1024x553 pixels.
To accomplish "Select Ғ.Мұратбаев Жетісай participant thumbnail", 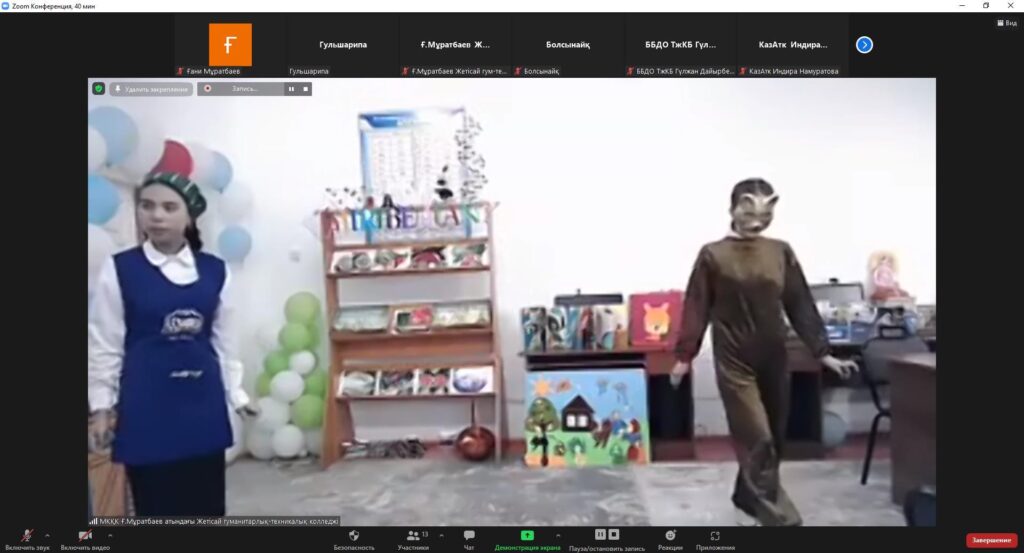I will pyautogui.click(x=455, y=44).
